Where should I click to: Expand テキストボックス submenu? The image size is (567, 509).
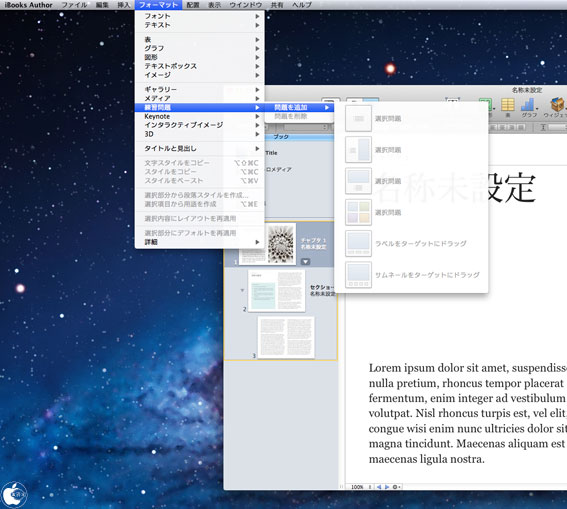[x=200, y=66]
